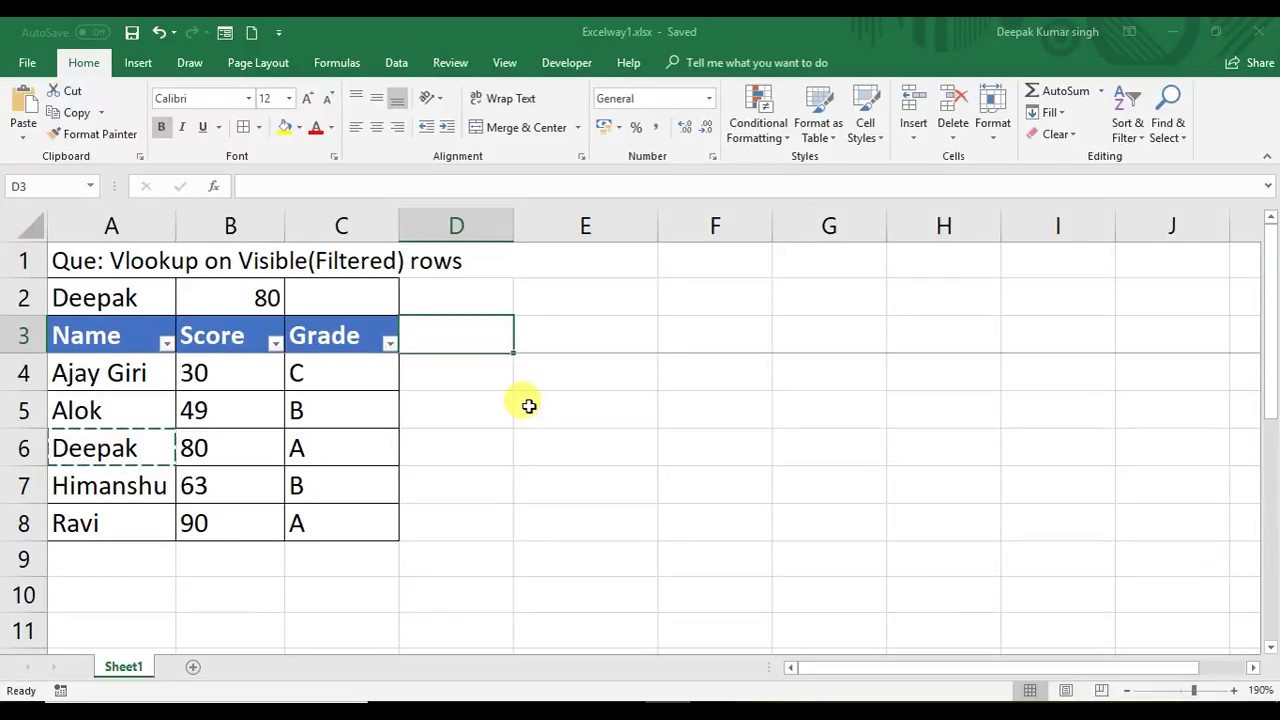Toggle Bold formatting
Image resolution: width=1280 pixels, height=720 pixels.
(x=161, y=127)
